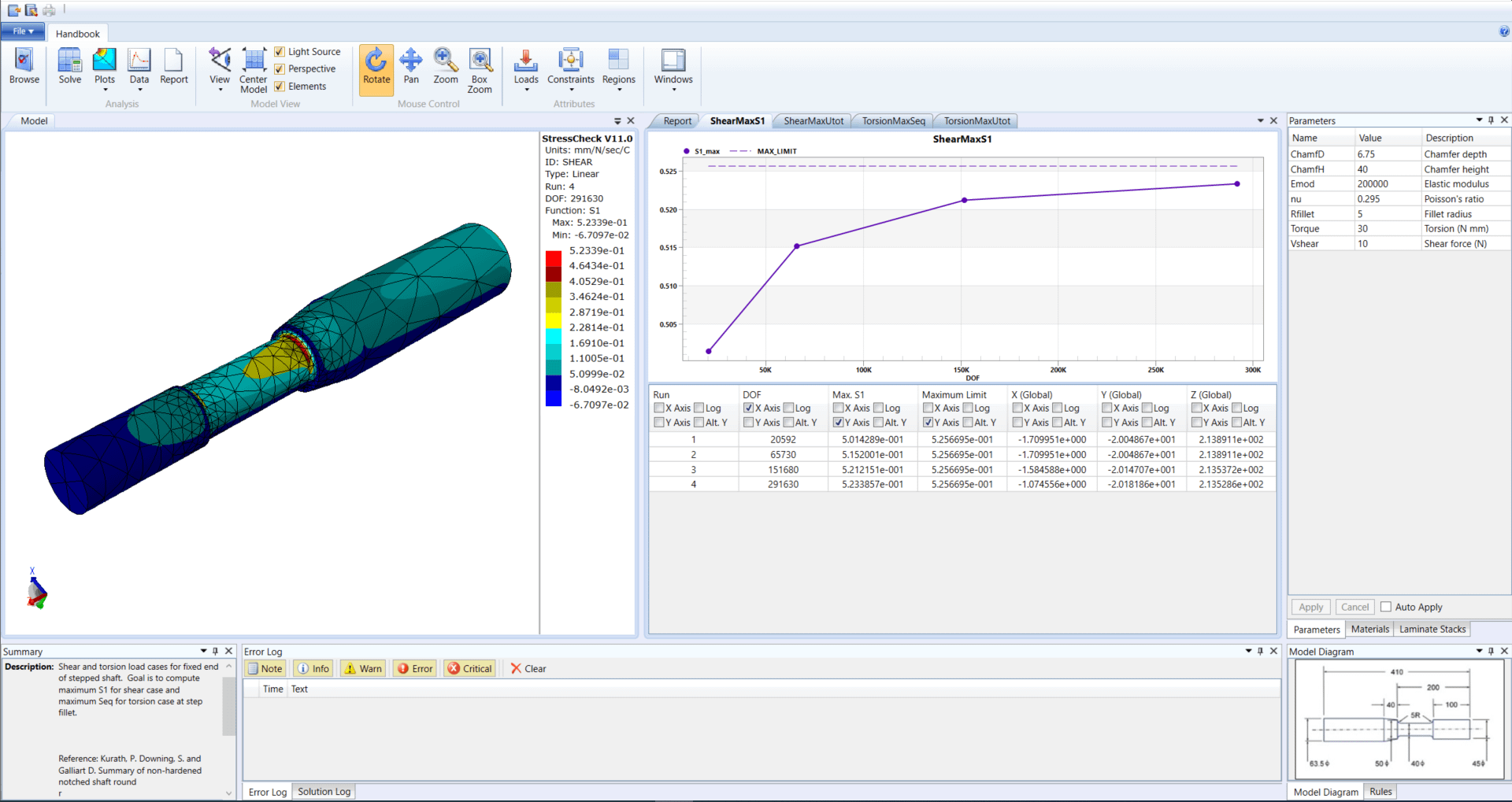Screen dimensions: 1512x802
Task: Open the Model panel options dropdown
Action: [617, 120]
